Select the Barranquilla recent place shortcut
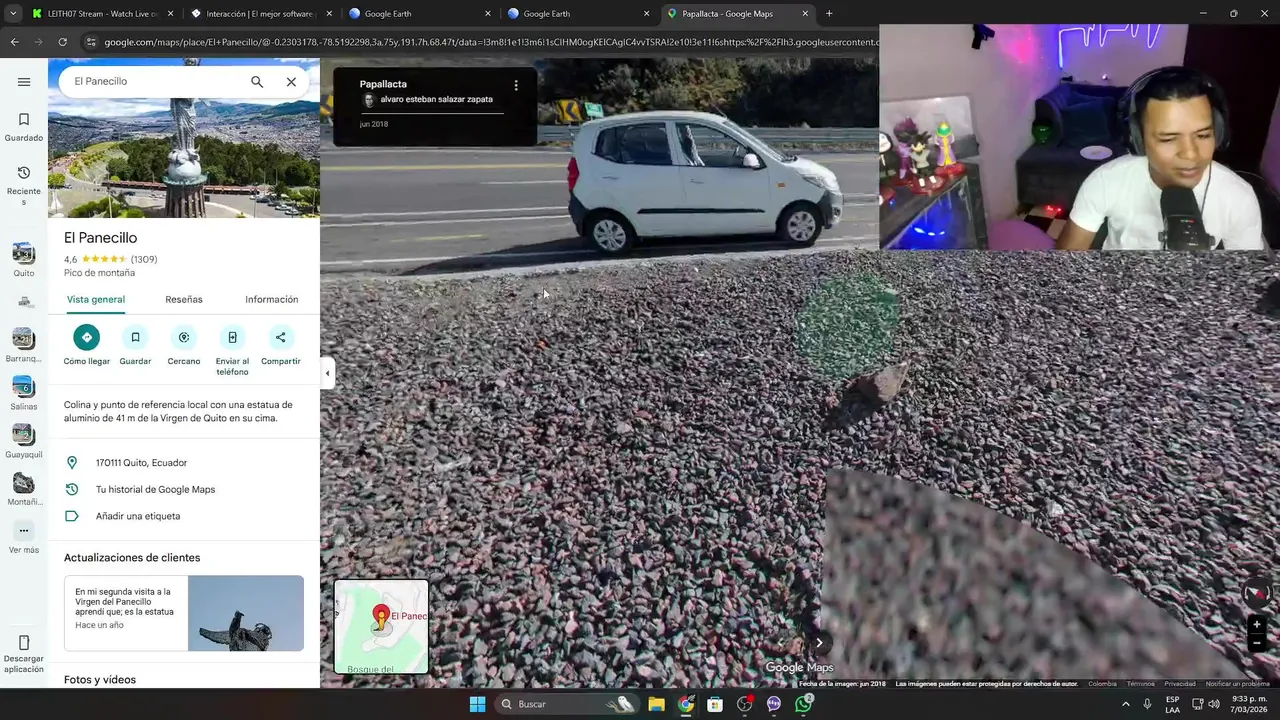This screenshot has width=1280, height=720. point(24,345)
